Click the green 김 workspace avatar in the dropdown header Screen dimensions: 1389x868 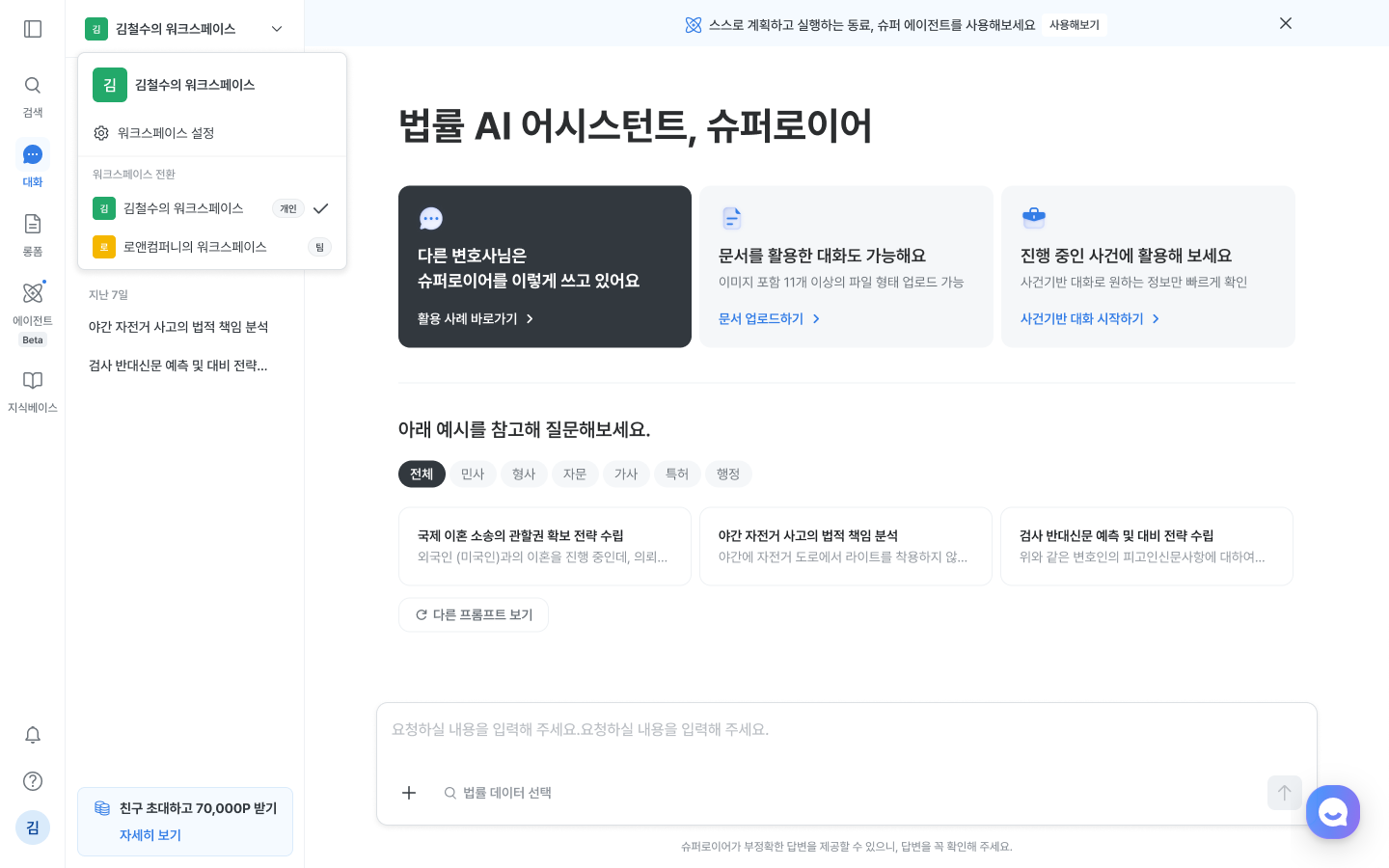[110, 85]
